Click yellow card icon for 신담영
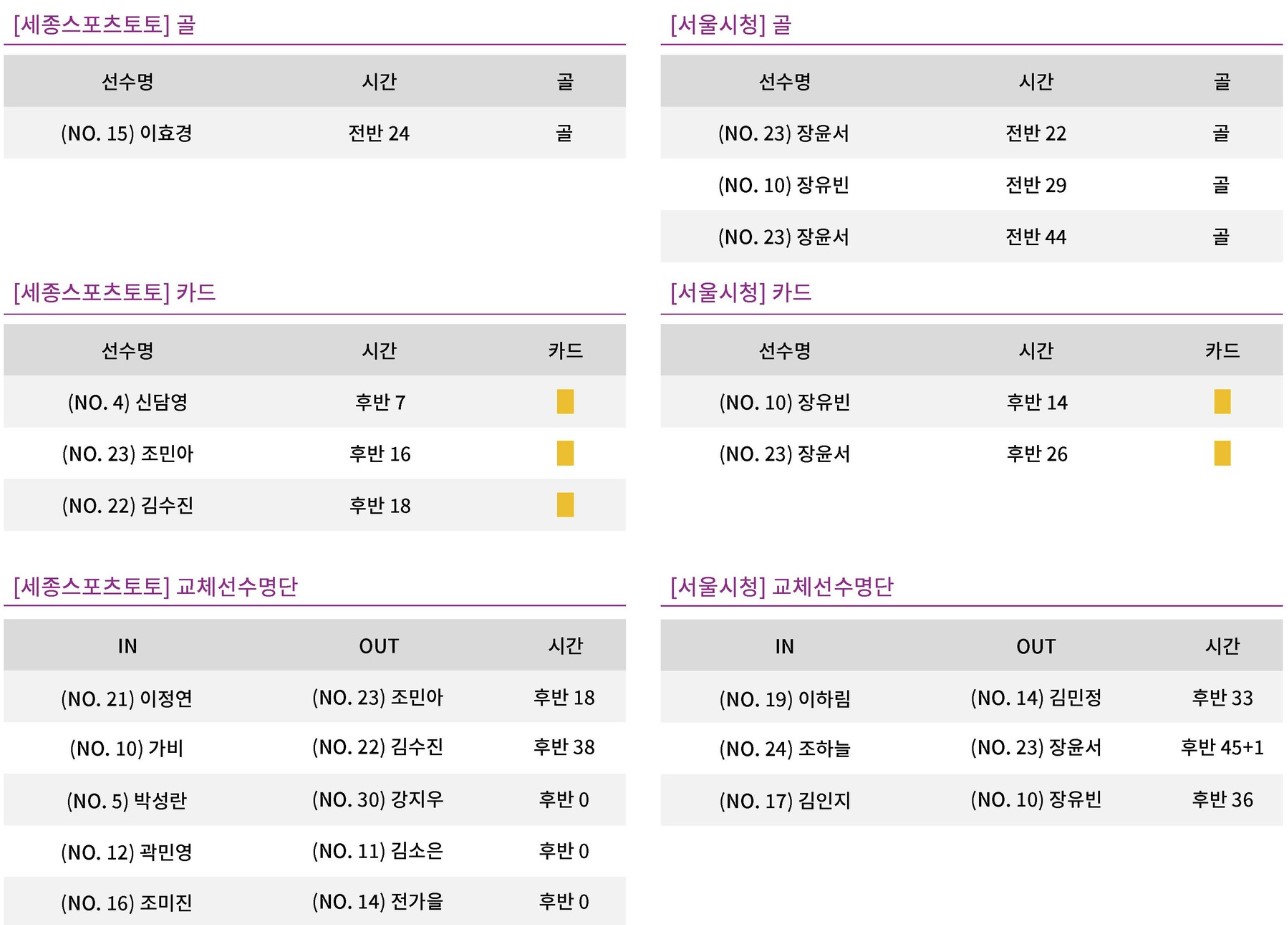 pyautogui.click(x=565, y=402)
